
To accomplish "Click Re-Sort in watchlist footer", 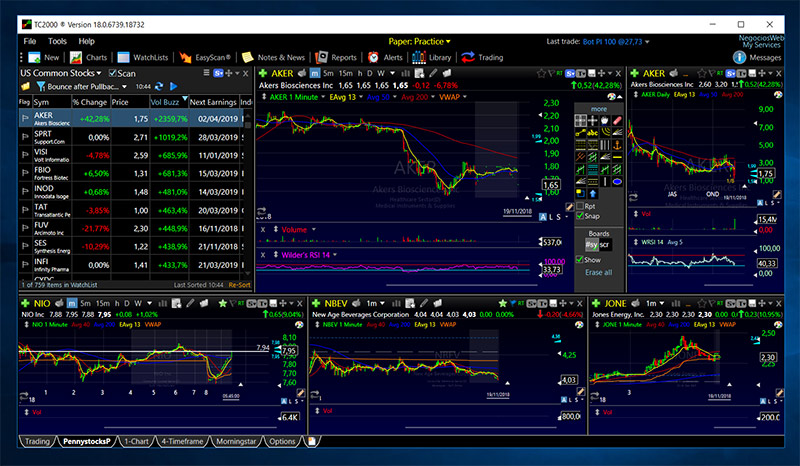I will (239, 285).
